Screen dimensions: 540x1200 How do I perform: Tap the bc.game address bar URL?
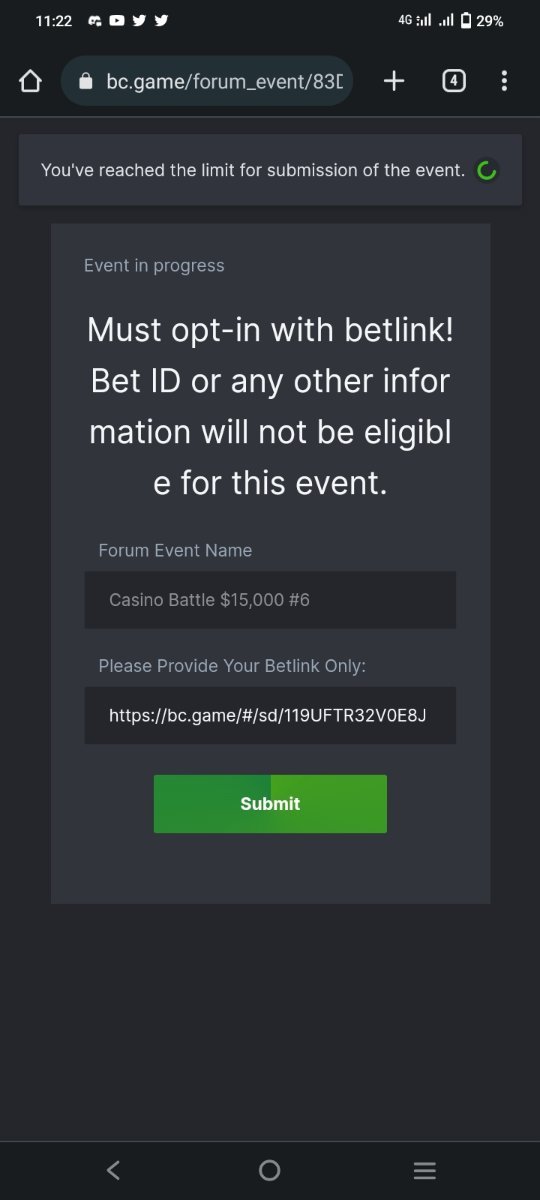click(x=224, y=81)
